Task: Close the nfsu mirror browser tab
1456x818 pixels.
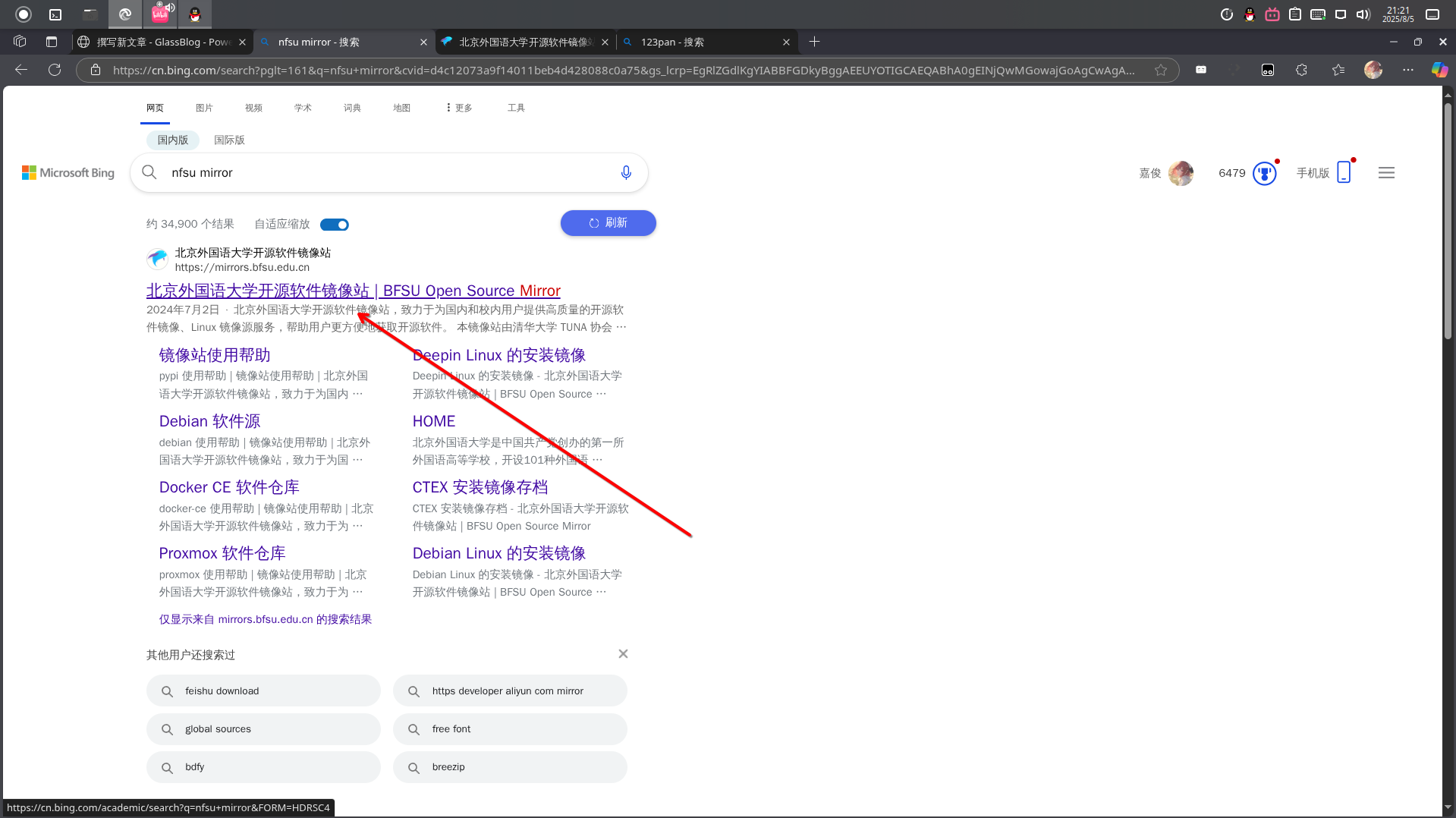Action: 423,42
